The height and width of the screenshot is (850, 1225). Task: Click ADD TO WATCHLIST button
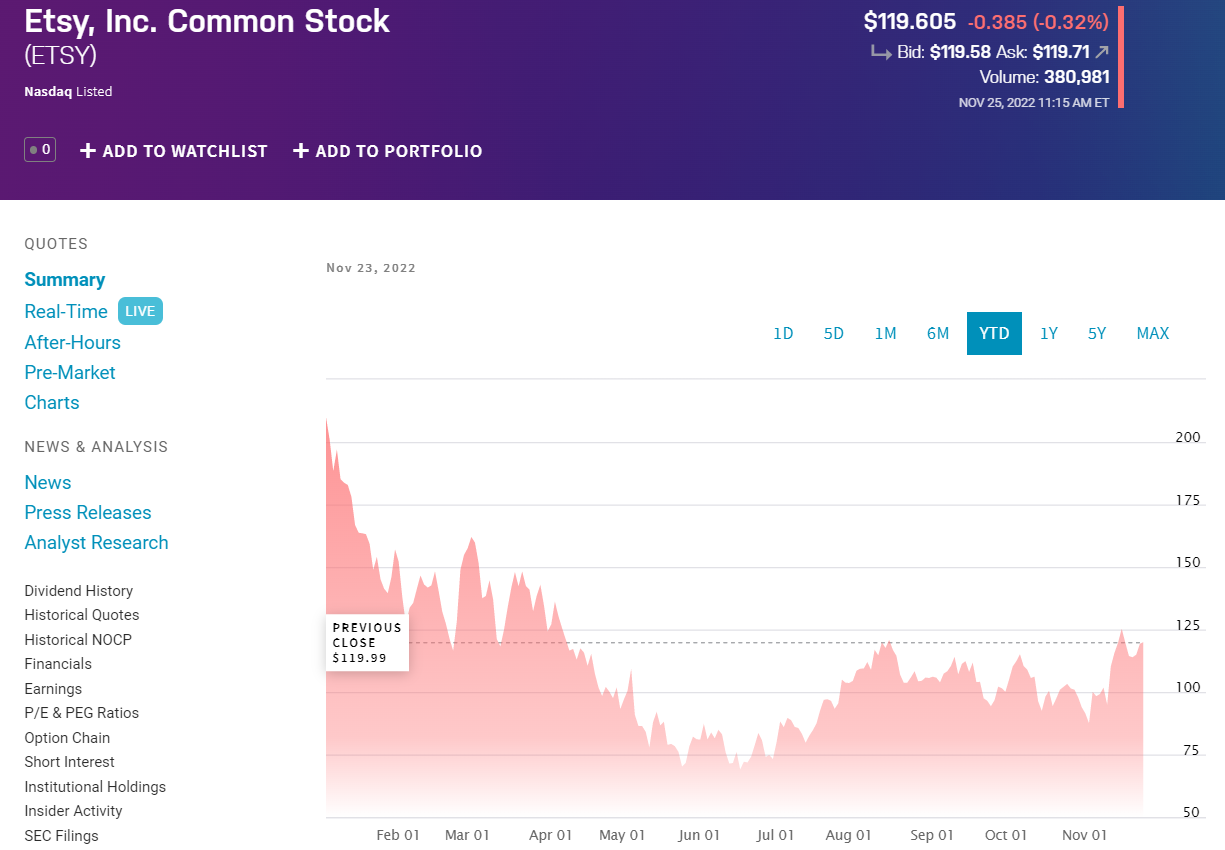[x=174, y=151]
